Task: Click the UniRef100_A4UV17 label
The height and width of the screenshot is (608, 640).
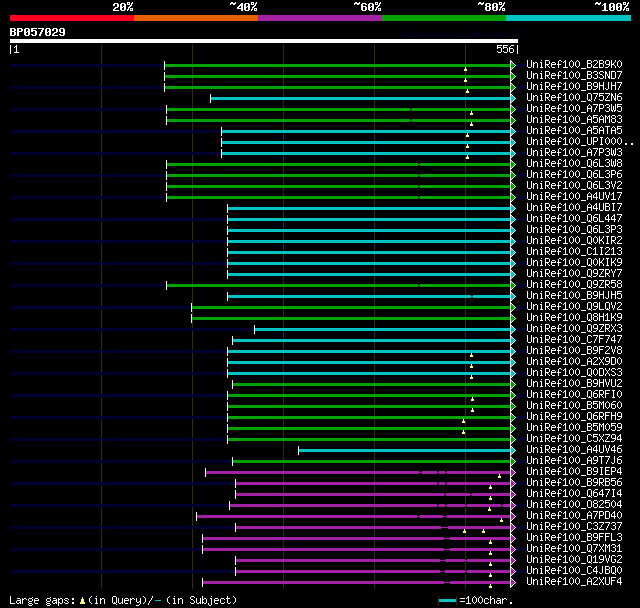Action: coord(574,197)
